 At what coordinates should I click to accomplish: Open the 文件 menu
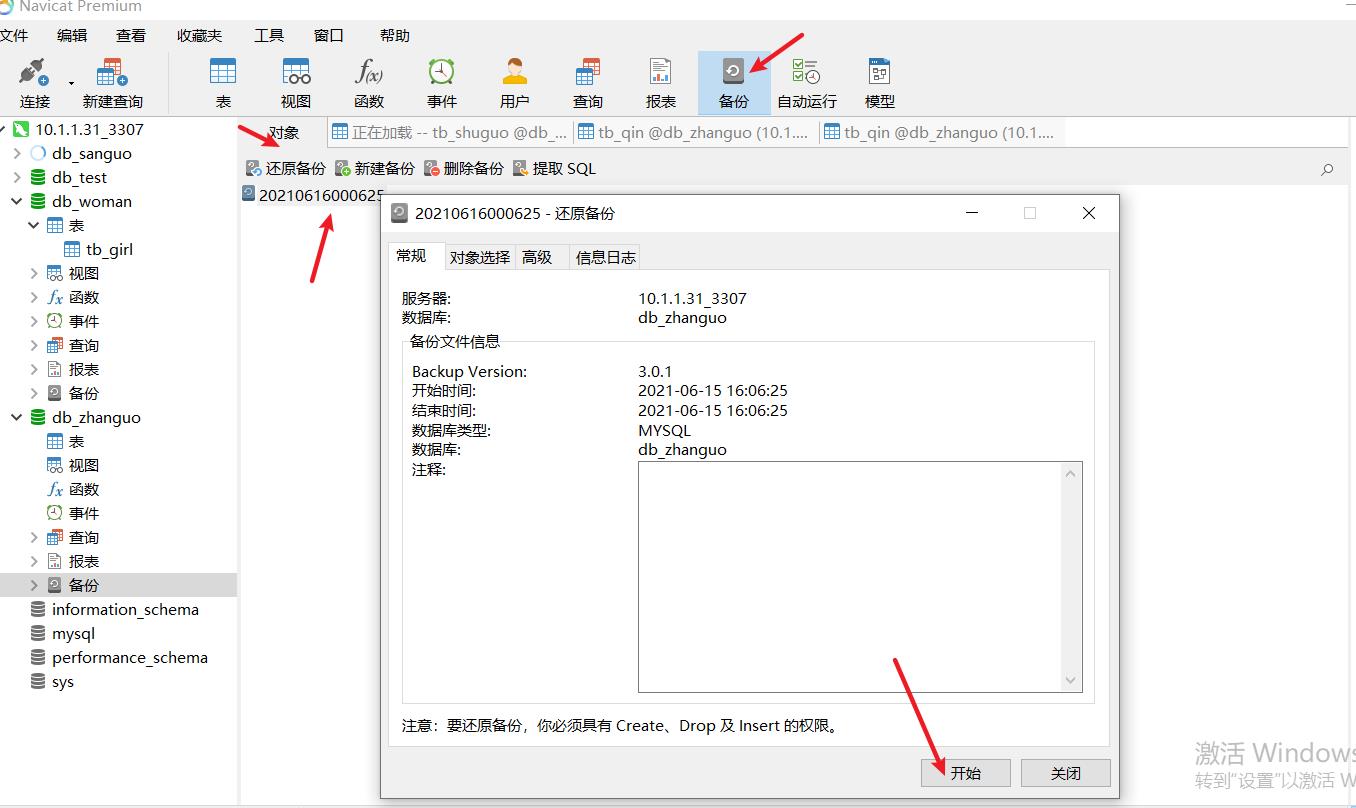(x=13, y=35)
